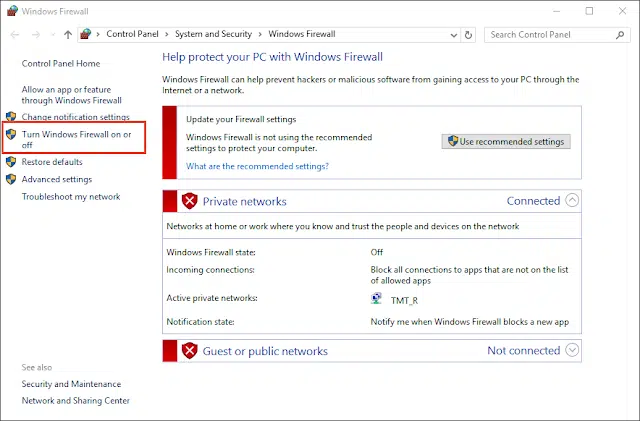Screen dimensions: 640x421
Task: Click the Guest or public networks heading
Action: [265, 351]
